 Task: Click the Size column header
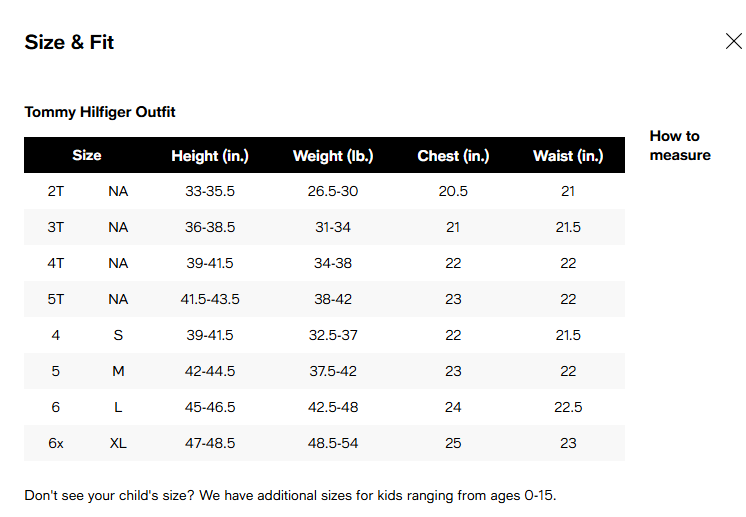pos(87,156)
